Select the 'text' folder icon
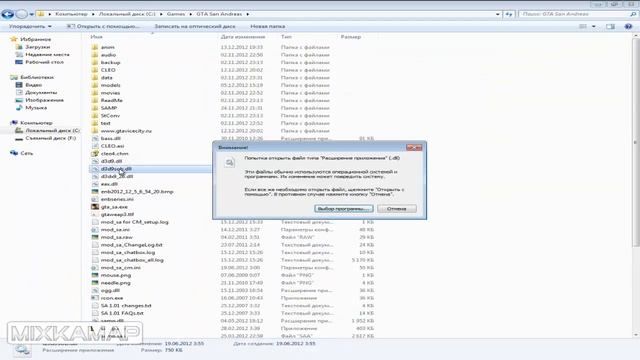The height and width of the screenshot is (360, 640). [x=95, y=123]
